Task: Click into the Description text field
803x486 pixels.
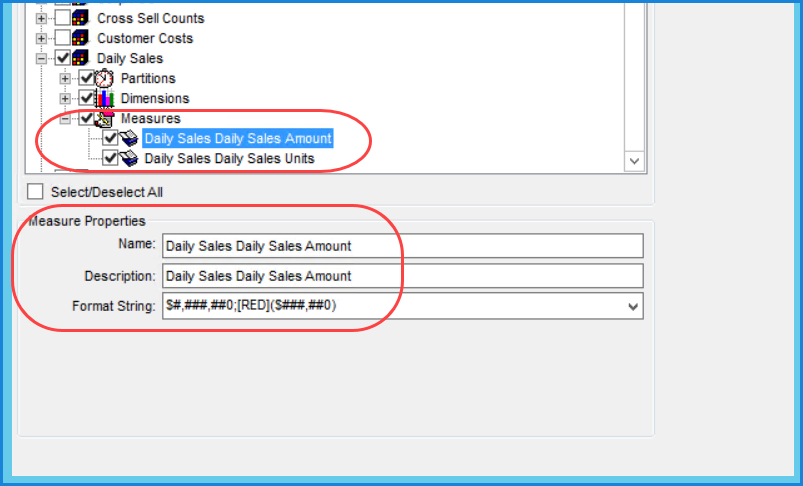Action: click(402, 276)
